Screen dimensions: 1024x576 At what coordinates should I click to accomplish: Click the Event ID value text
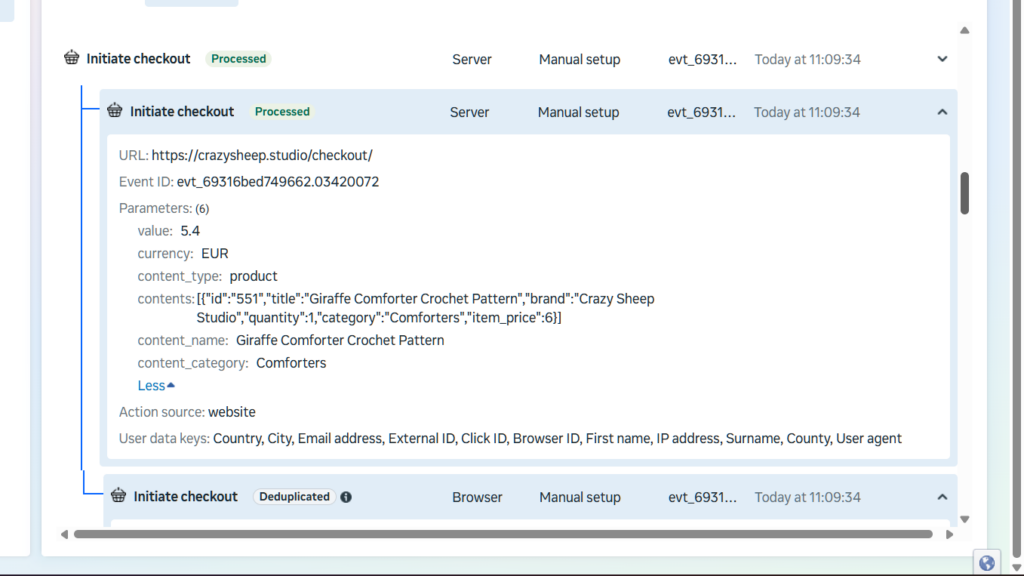coord(278,182)
